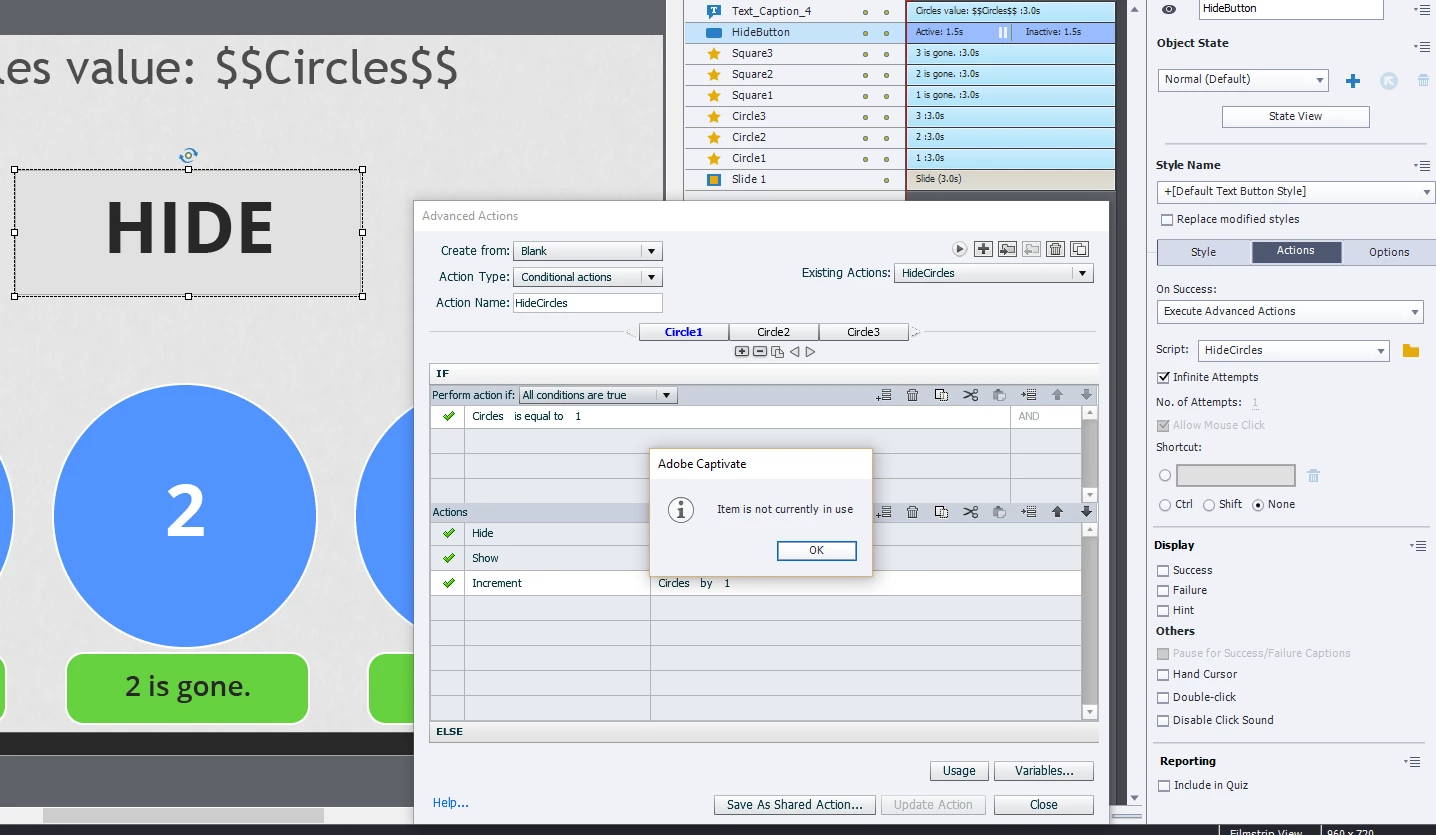Click the folder icon next to Script dropdown
This screenshot has height=835, width=1436.
point(1411,350)
